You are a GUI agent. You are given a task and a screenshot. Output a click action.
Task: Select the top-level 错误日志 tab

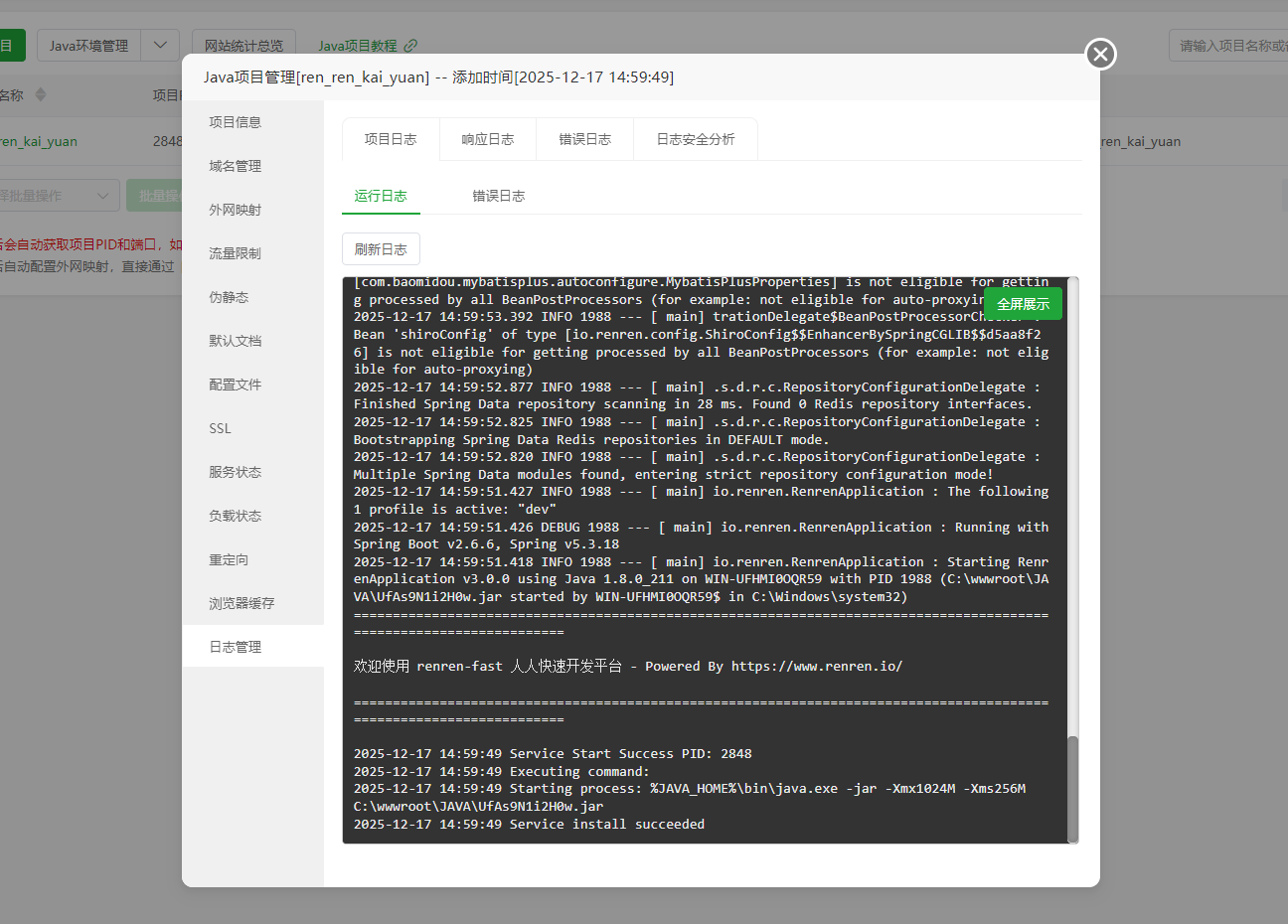(x=584, y=139)
